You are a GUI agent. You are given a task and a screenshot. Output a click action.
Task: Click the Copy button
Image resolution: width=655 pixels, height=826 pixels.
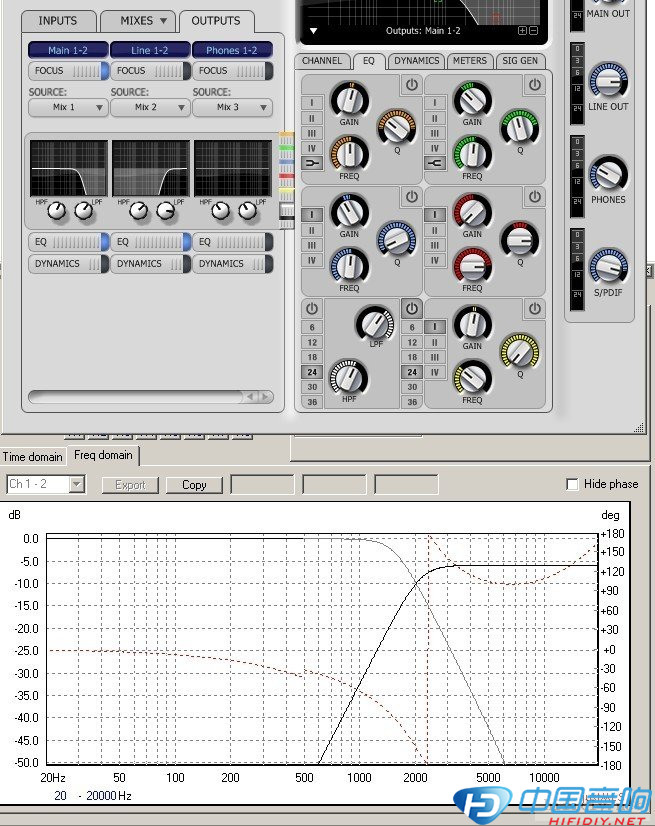pyautogui.click(x=194, y=485)
